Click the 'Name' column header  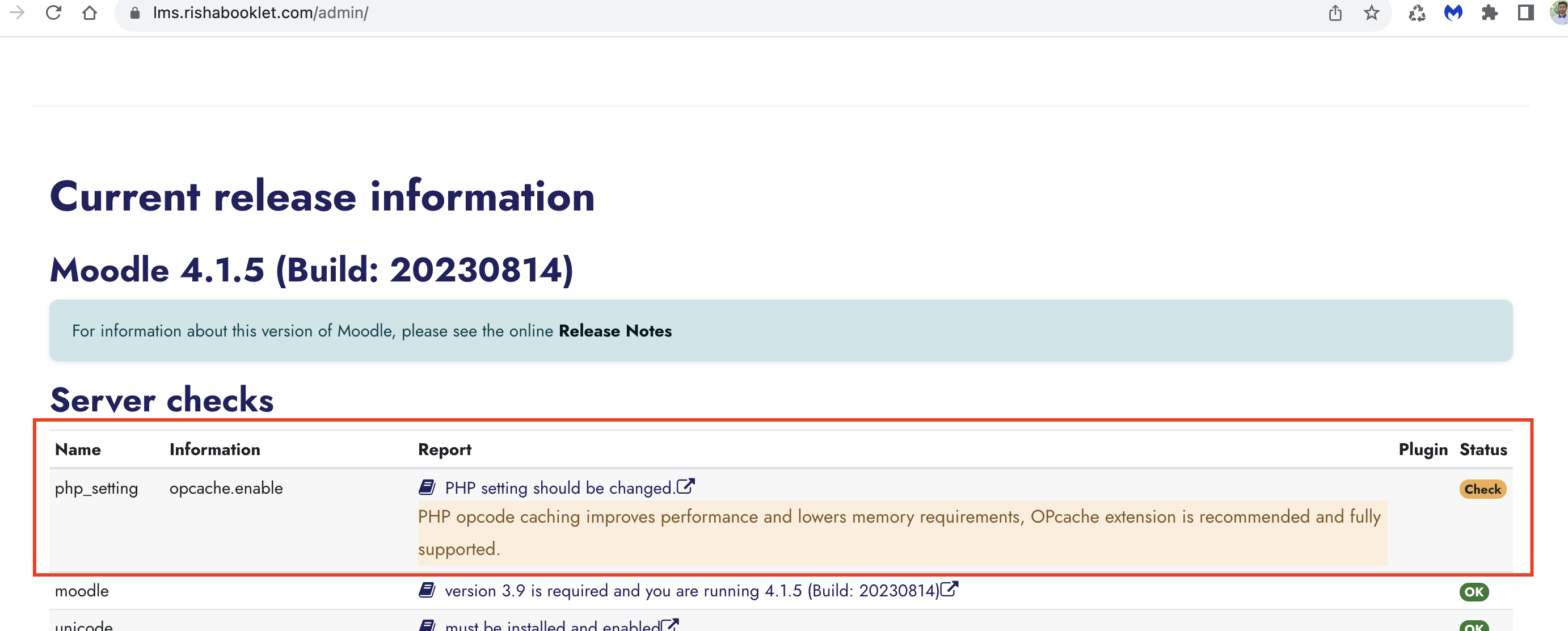(x=78, y=449)
